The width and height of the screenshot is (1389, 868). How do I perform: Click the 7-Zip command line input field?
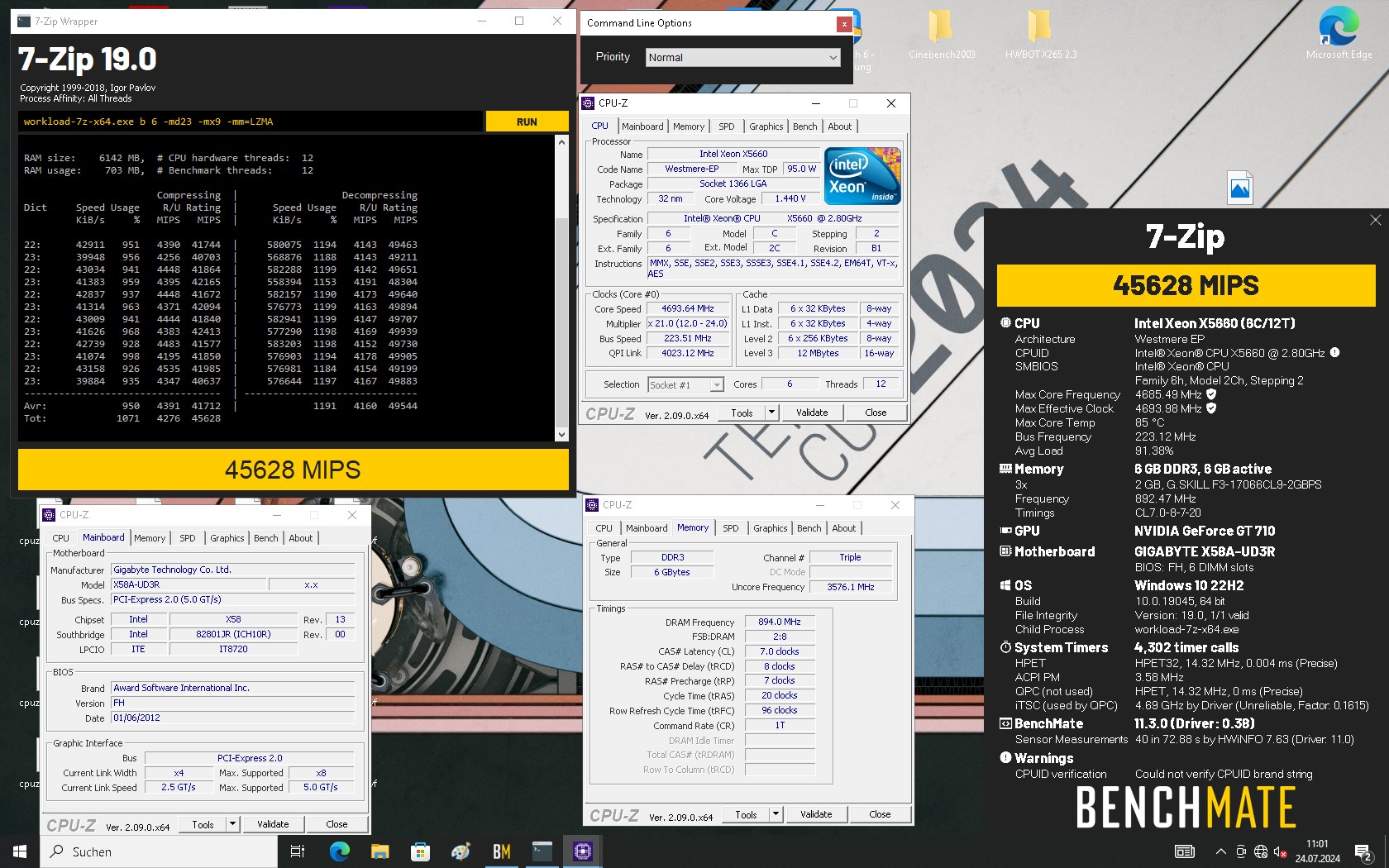(x=251, y=122)
